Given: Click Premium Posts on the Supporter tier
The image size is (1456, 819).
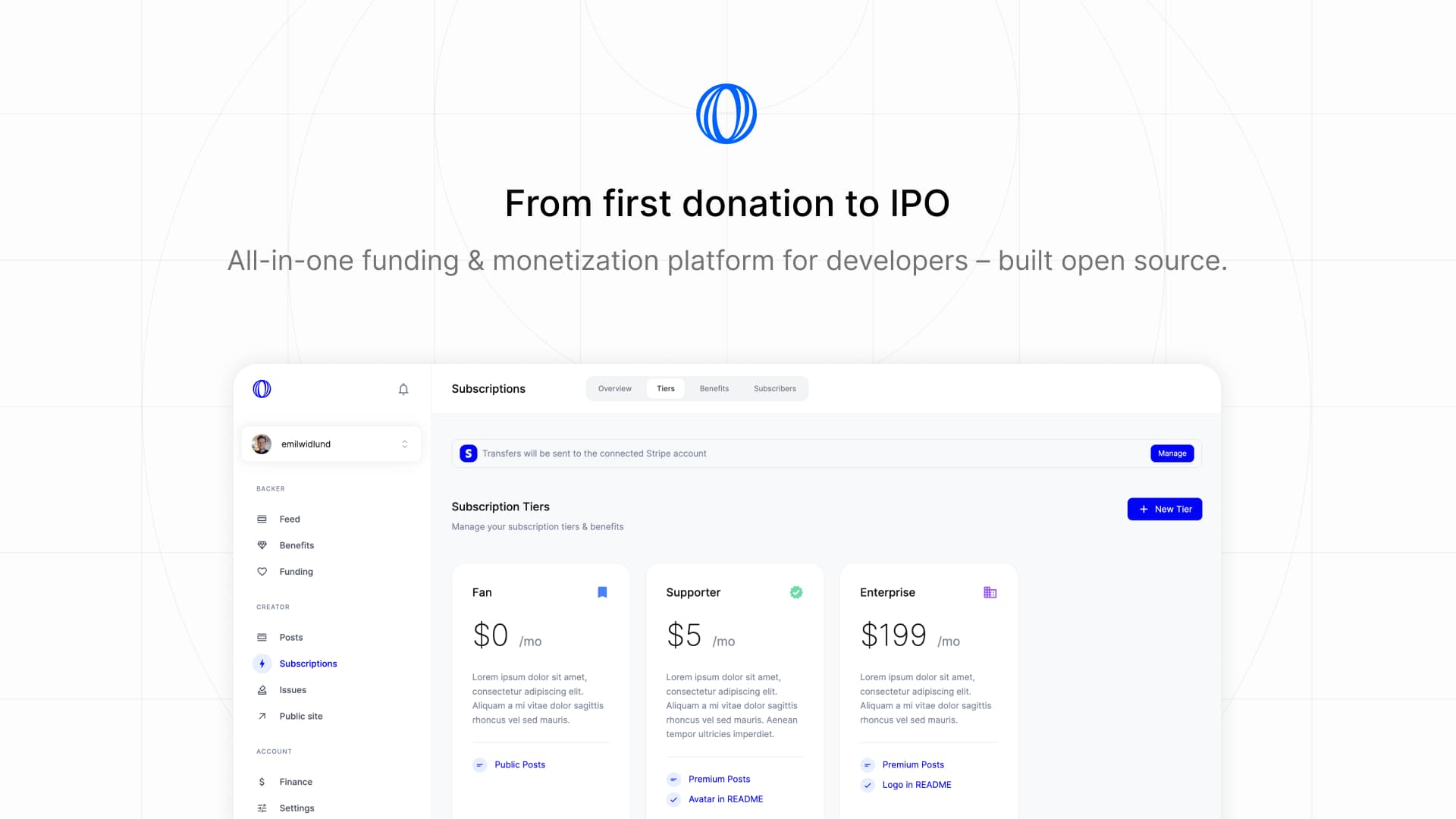Looking at the screenshot, I should [x=719, y=780].
